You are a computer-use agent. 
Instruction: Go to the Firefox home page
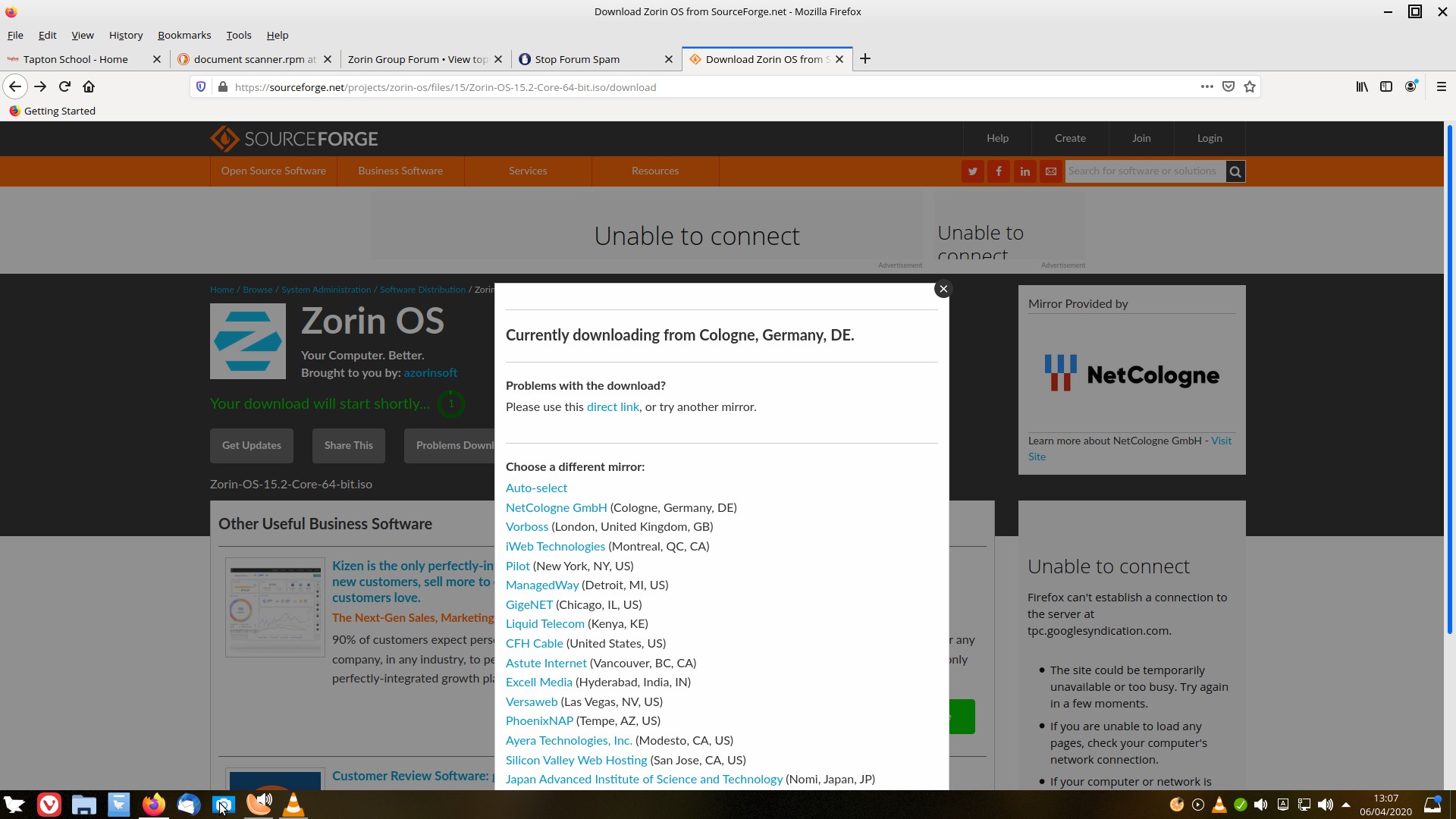click(89, 86)
